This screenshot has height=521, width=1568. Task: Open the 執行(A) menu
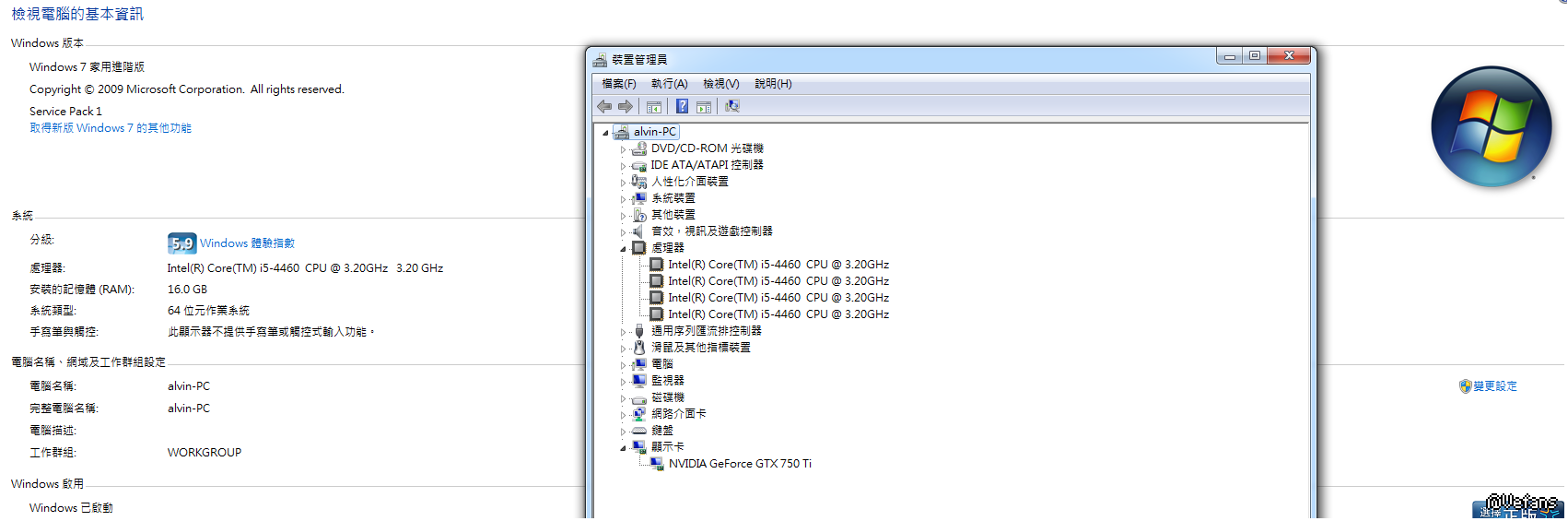point(670,84)
